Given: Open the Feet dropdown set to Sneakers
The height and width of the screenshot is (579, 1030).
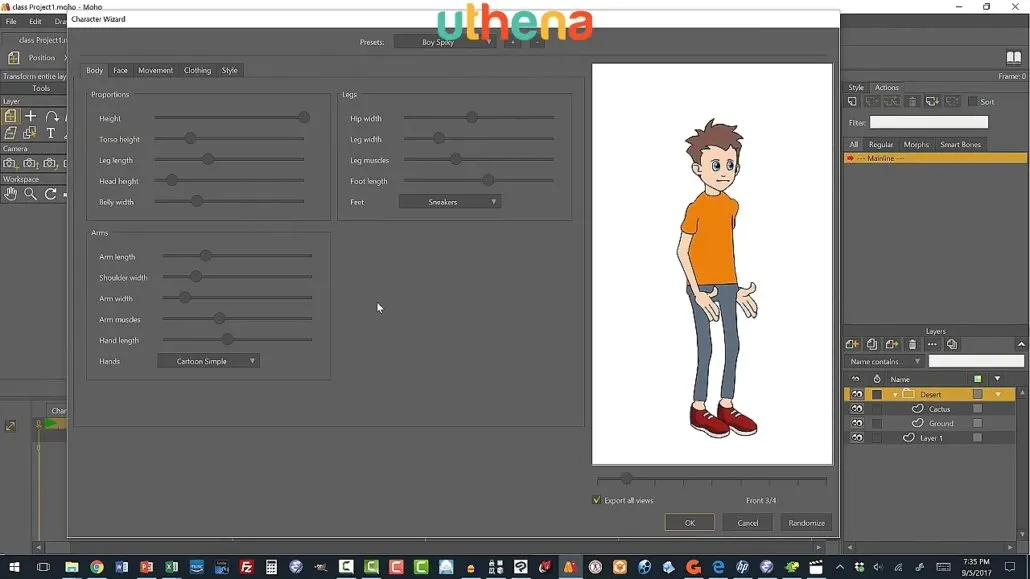Looking at the screenshot, I should (450, 202).
